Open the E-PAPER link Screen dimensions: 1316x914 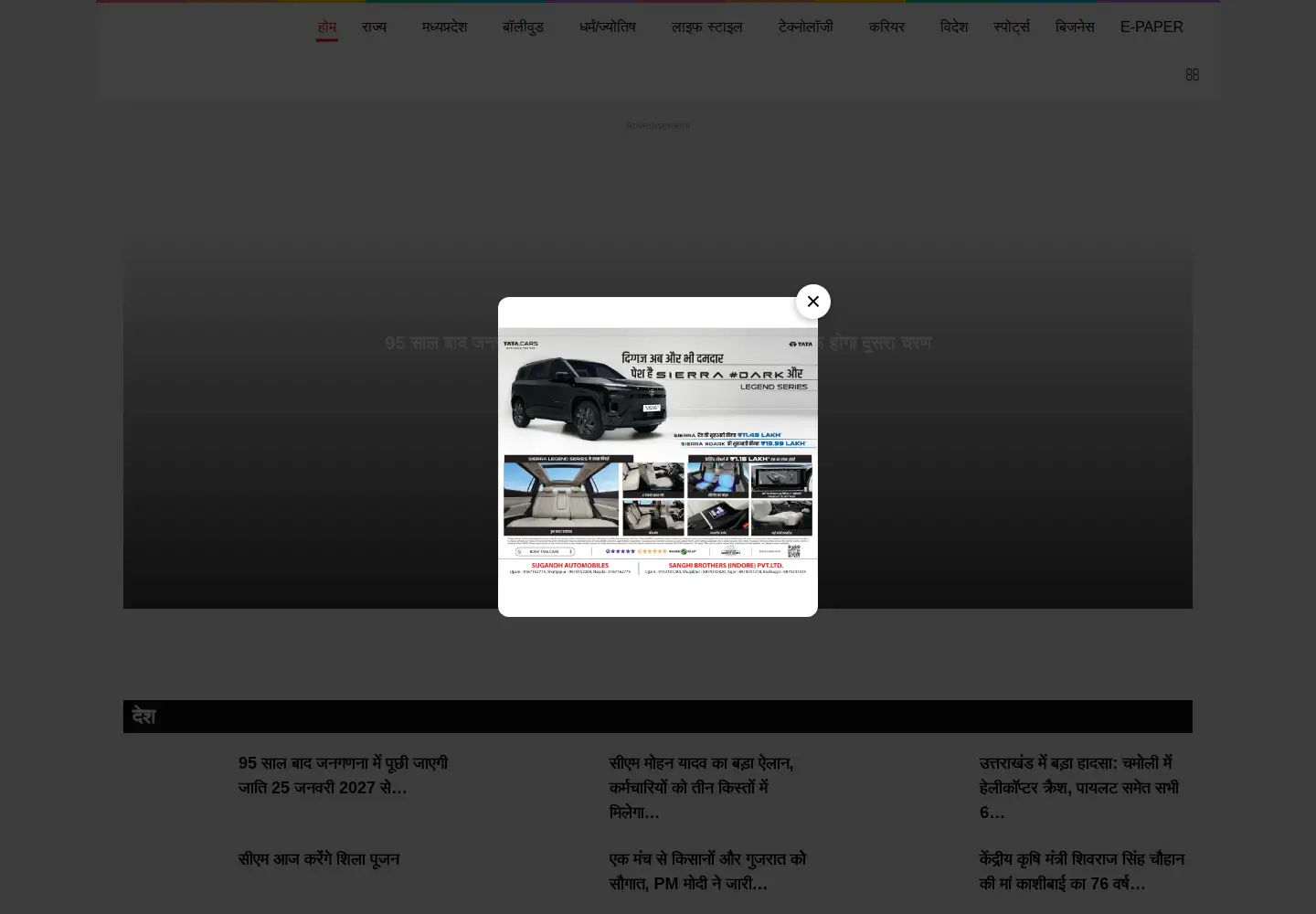(x=1151, y=27)
